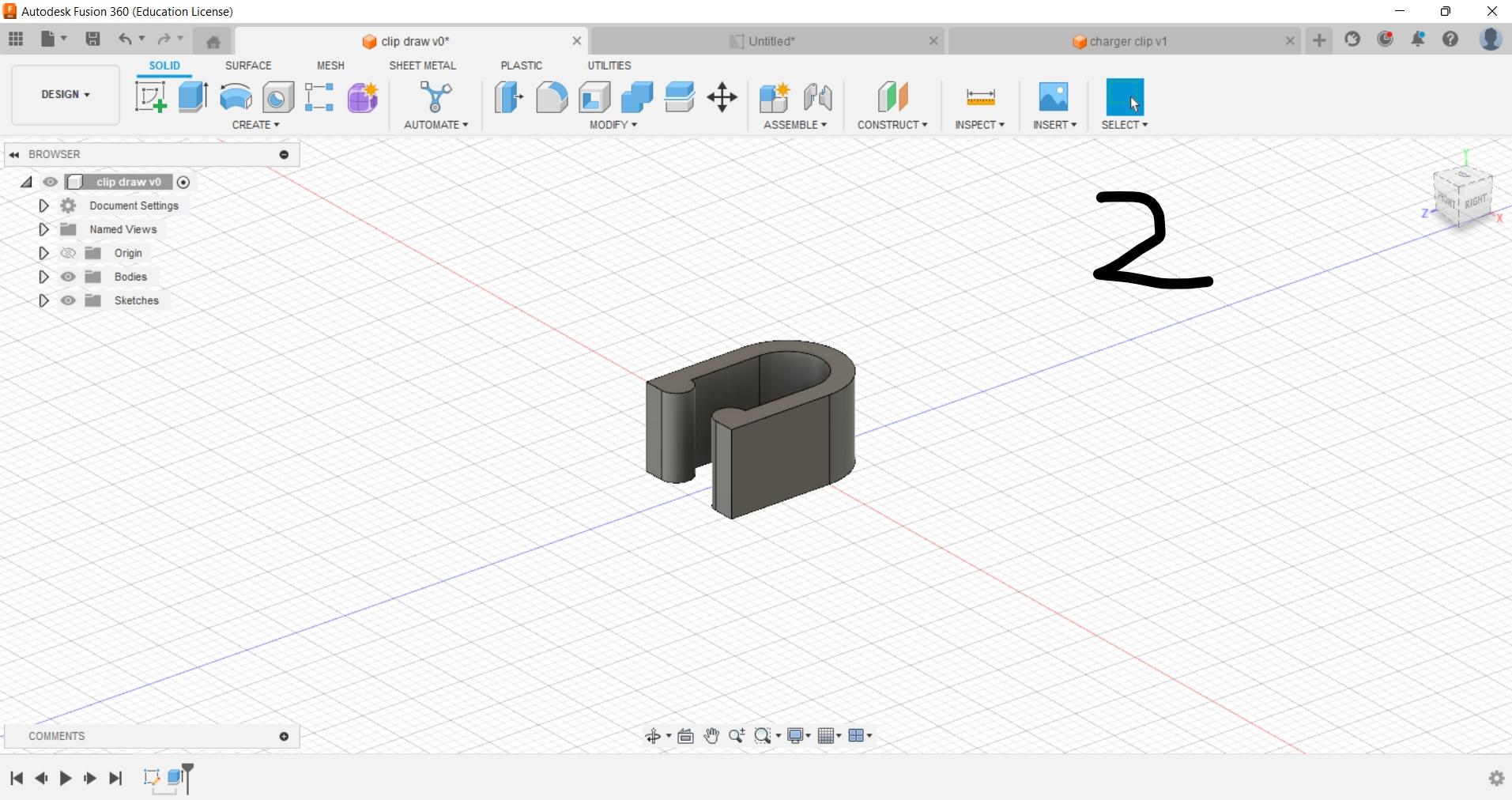Toggle visibility of clip draw v0 component
Viewport: 1512px width, 800px height.
coord(50,182)
